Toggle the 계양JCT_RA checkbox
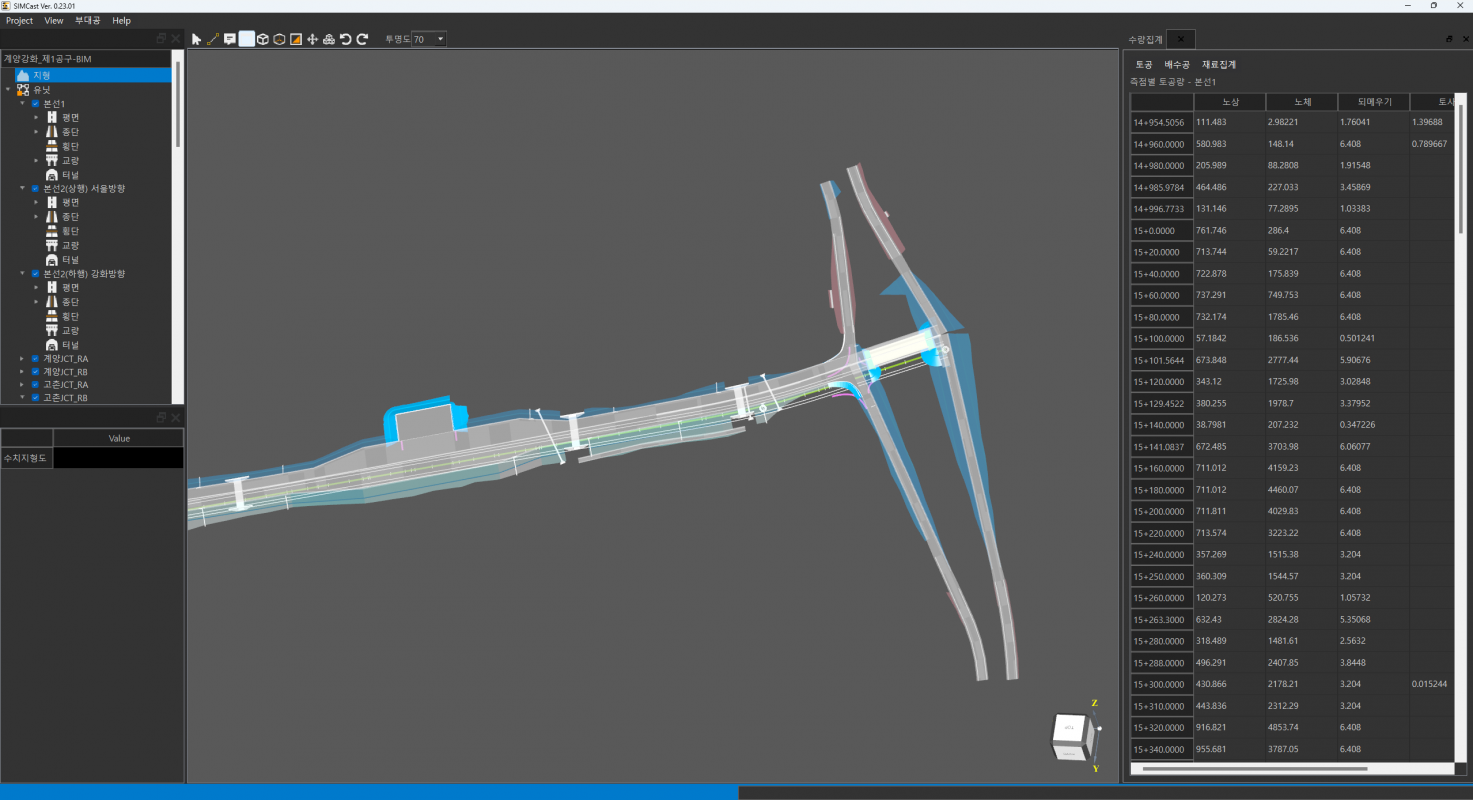Screen dimensions: 1473x800 tap(36, 358)
